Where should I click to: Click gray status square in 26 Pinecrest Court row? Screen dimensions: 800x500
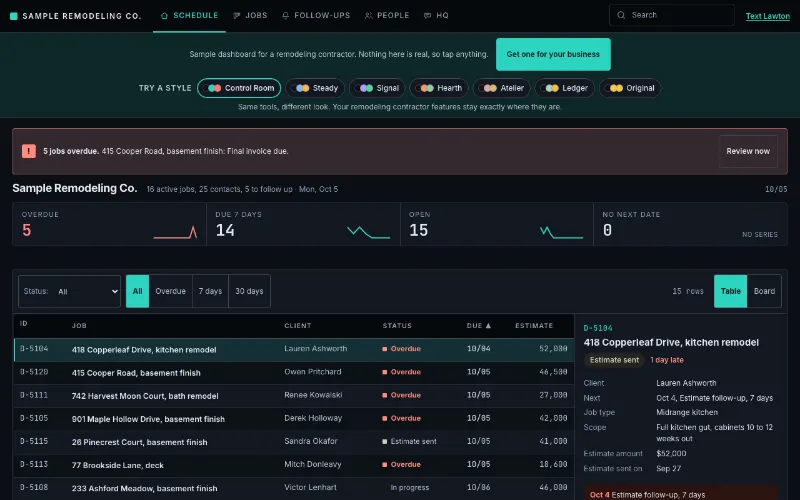tap(385, 441)
